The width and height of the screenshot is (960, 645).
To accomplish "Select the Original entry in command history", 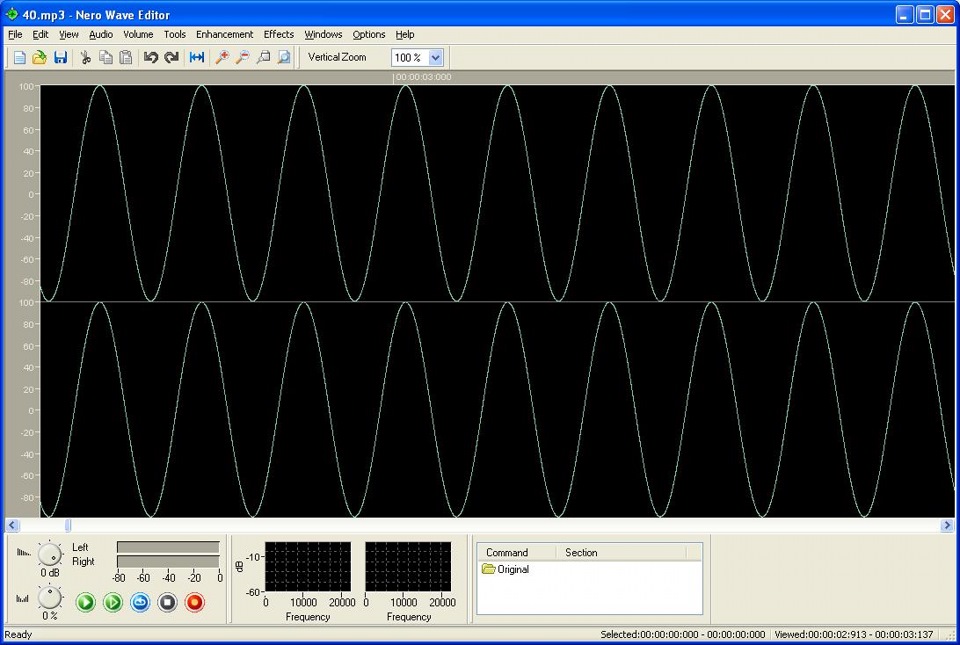I will click(x=513, y=570).
